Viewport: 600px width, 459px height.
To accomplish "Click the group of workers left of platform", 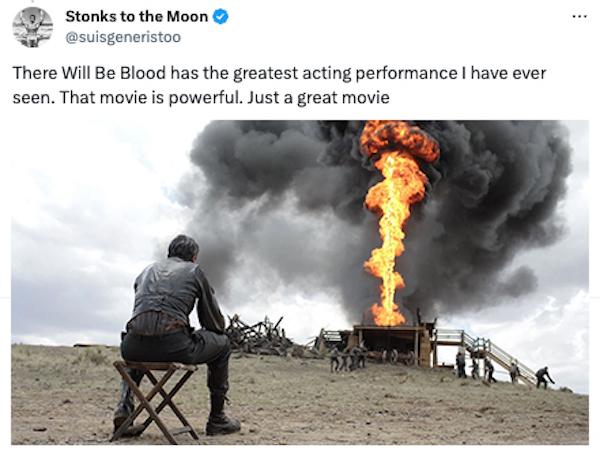I will pos(347,359).
